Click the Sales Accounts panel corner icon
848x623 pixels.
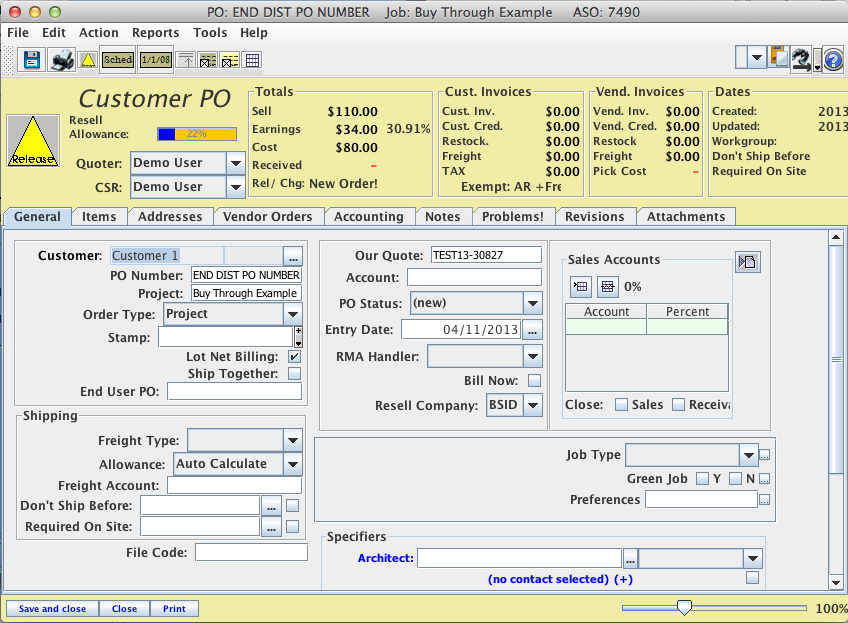(x=748, y=262)
